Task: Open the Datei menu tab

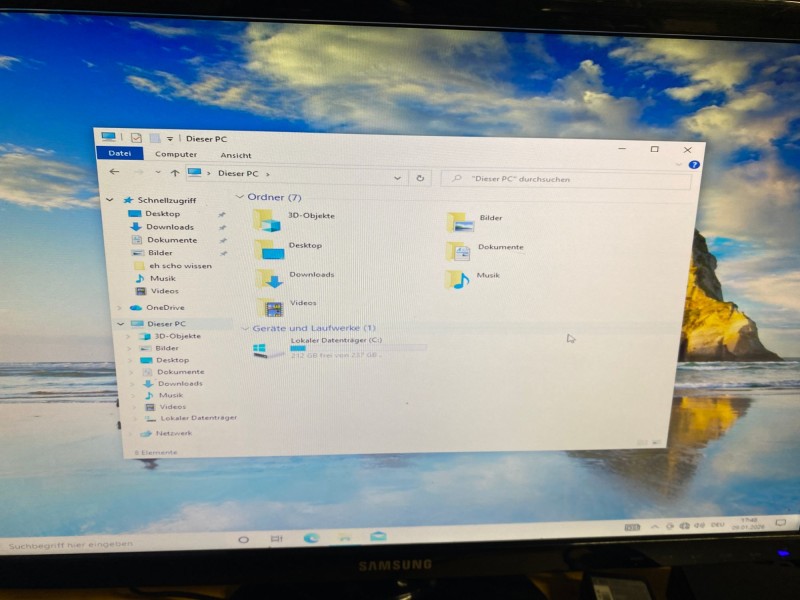Action: coord(119,154)
